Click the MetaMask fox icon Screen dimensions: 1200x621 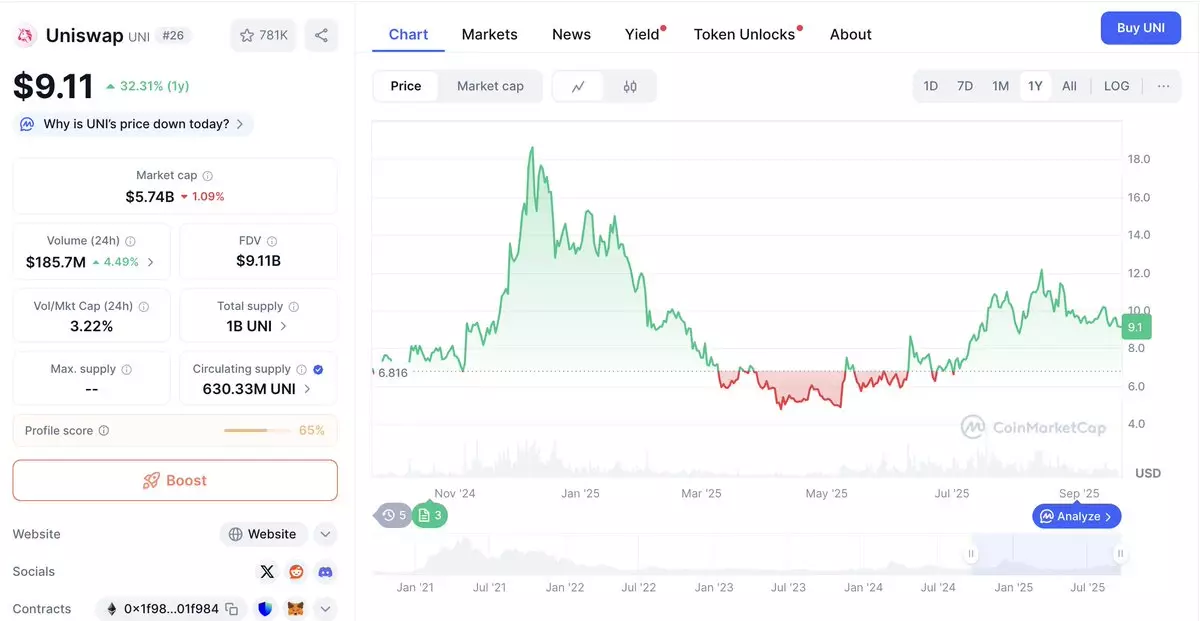click(296, 609)
